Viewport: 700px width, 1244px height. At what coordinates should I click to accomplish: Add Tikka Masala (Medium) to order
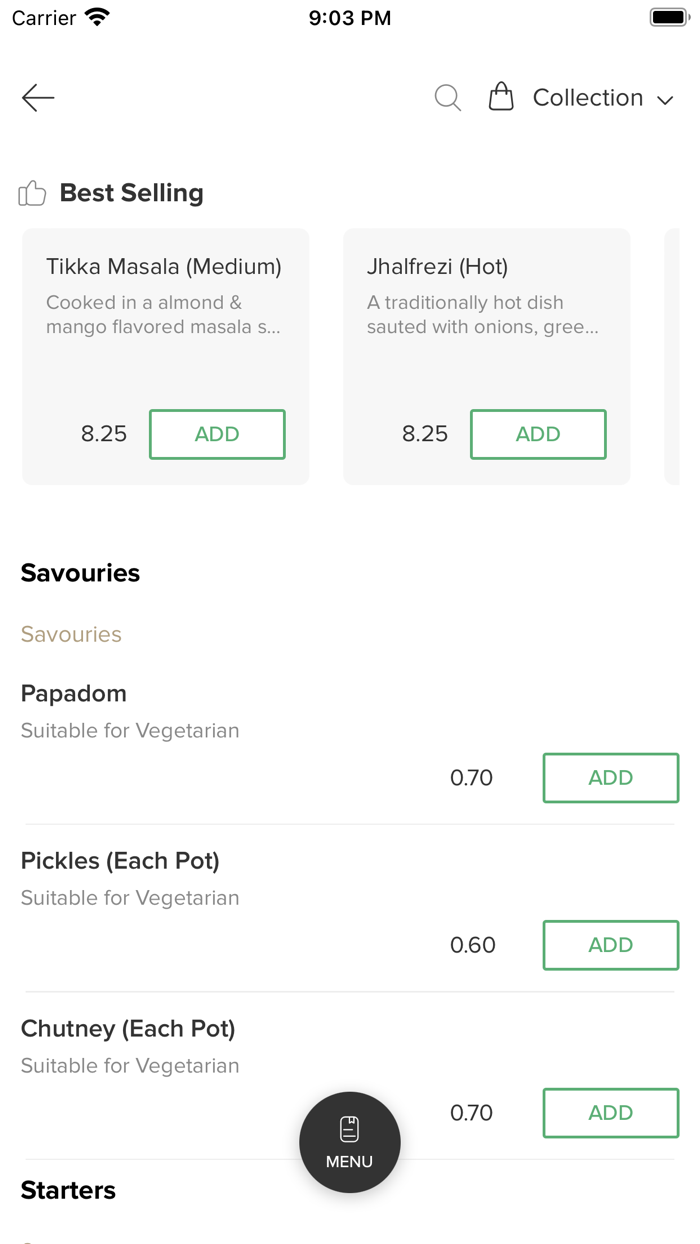(x=217, y=434)
